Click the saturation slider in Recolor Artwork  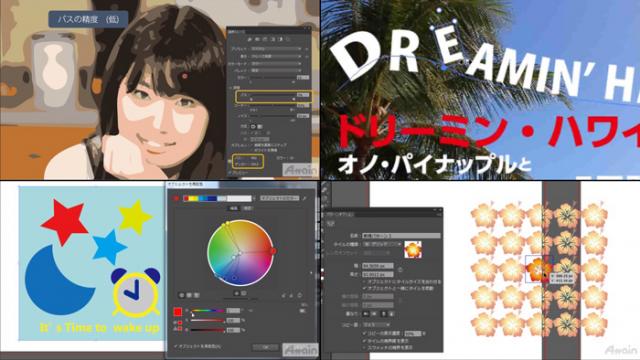click(208, 320)
